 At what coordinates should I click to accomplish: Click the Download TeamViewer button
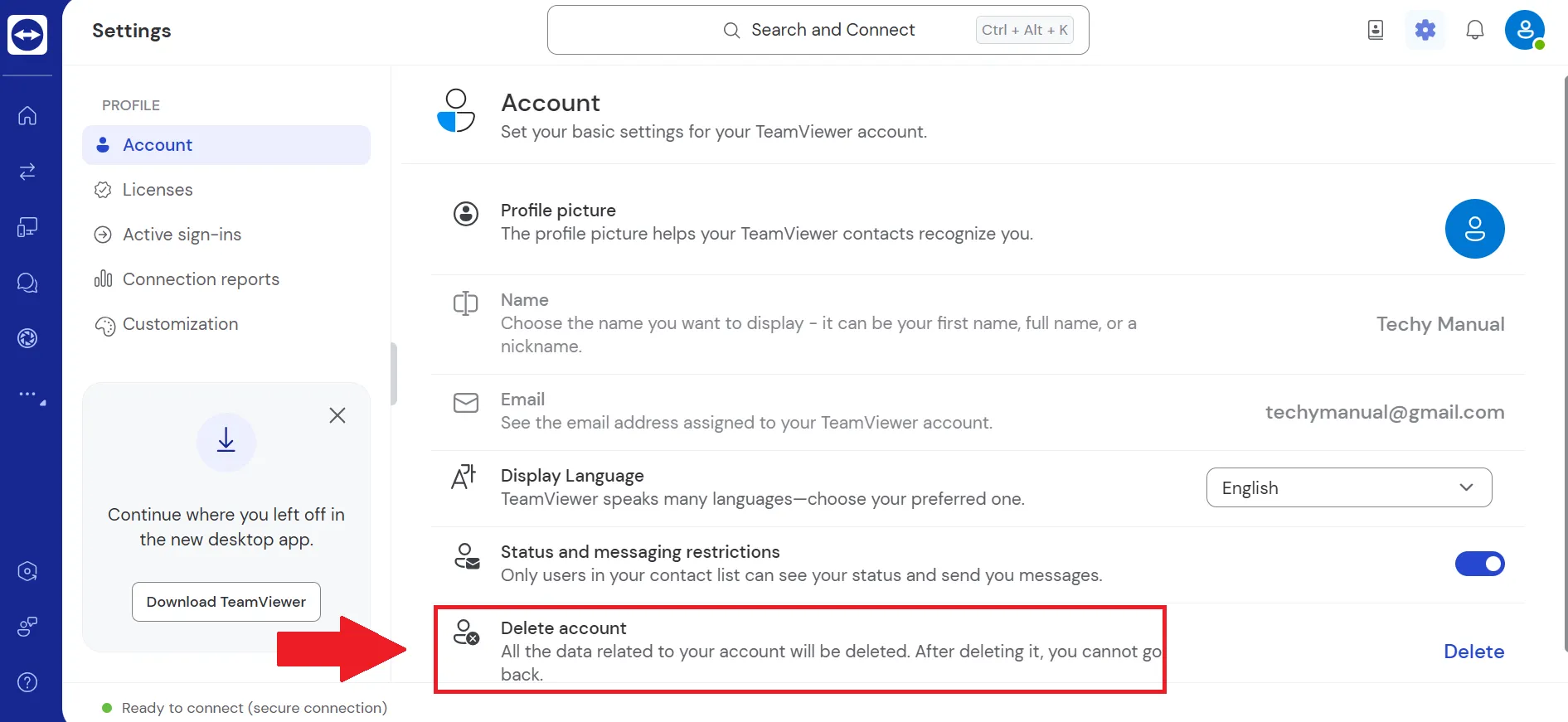click(x=226, y=602)
